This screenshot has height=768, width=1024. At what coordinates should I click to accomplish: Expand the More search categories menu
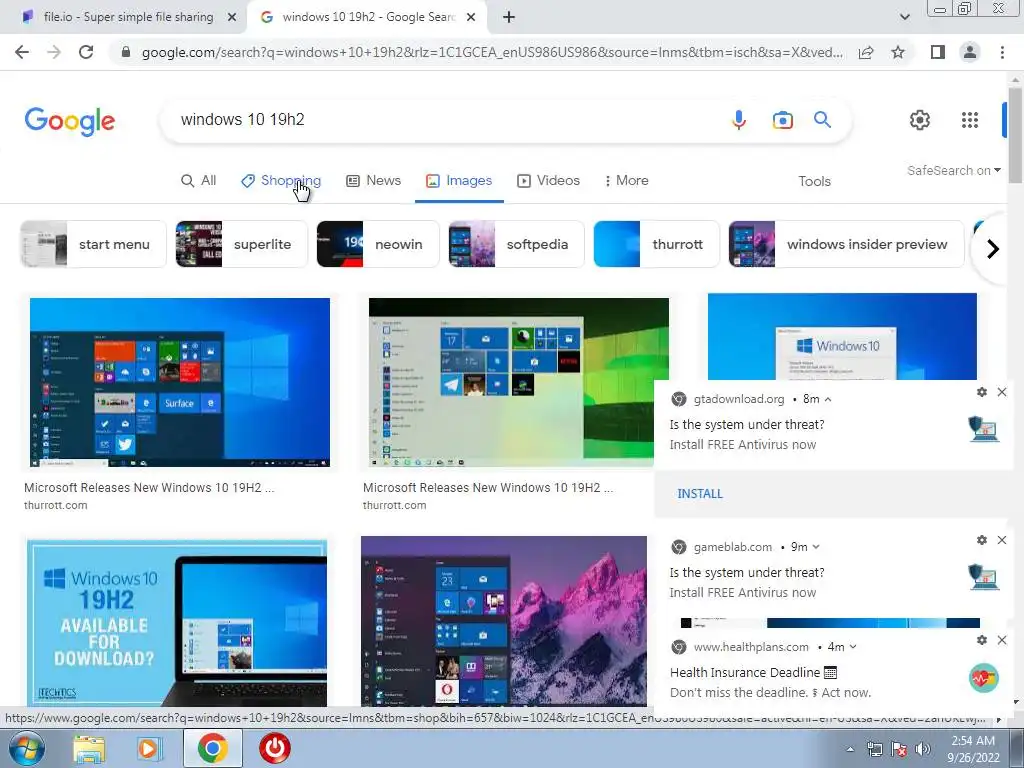[626, 181]
